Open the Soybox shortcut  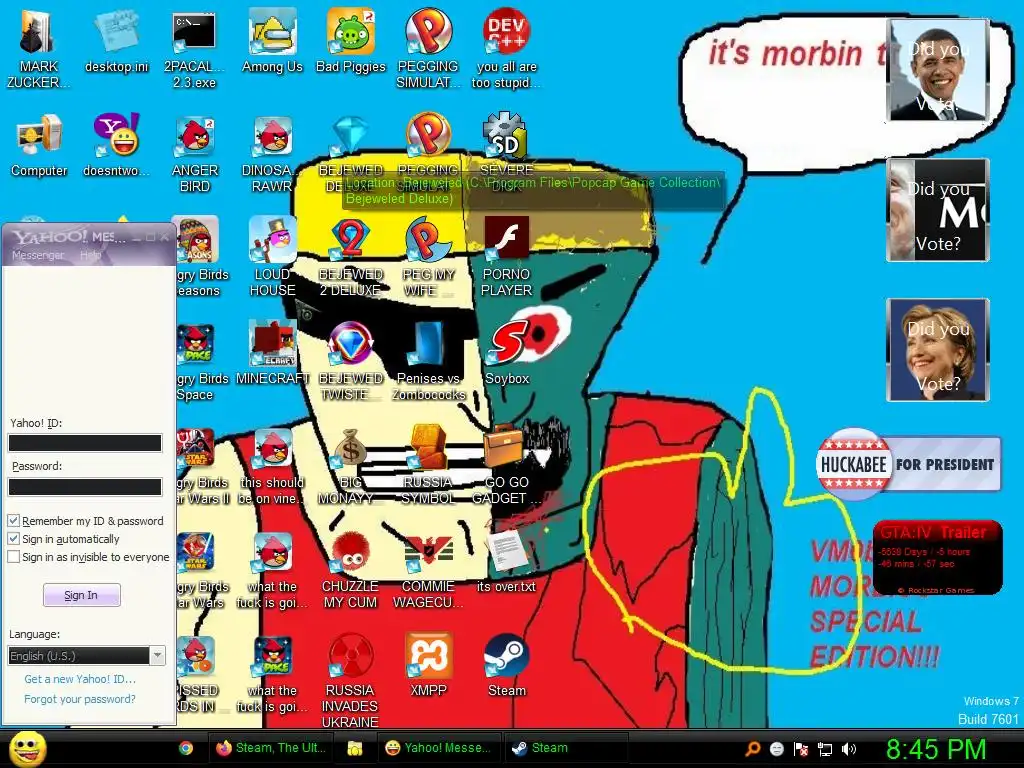(x=507, y=353)
